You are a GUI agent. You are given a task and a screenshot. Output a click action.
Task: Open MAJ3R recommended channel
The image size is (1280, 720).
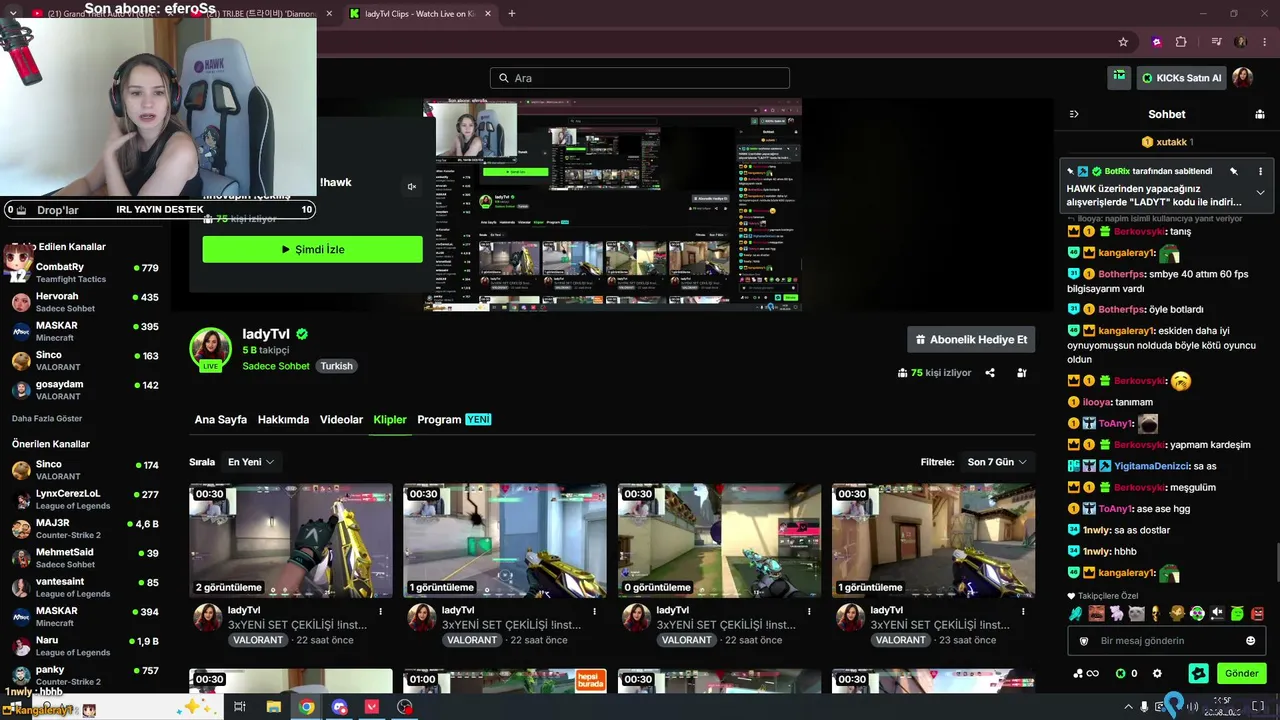85,529
